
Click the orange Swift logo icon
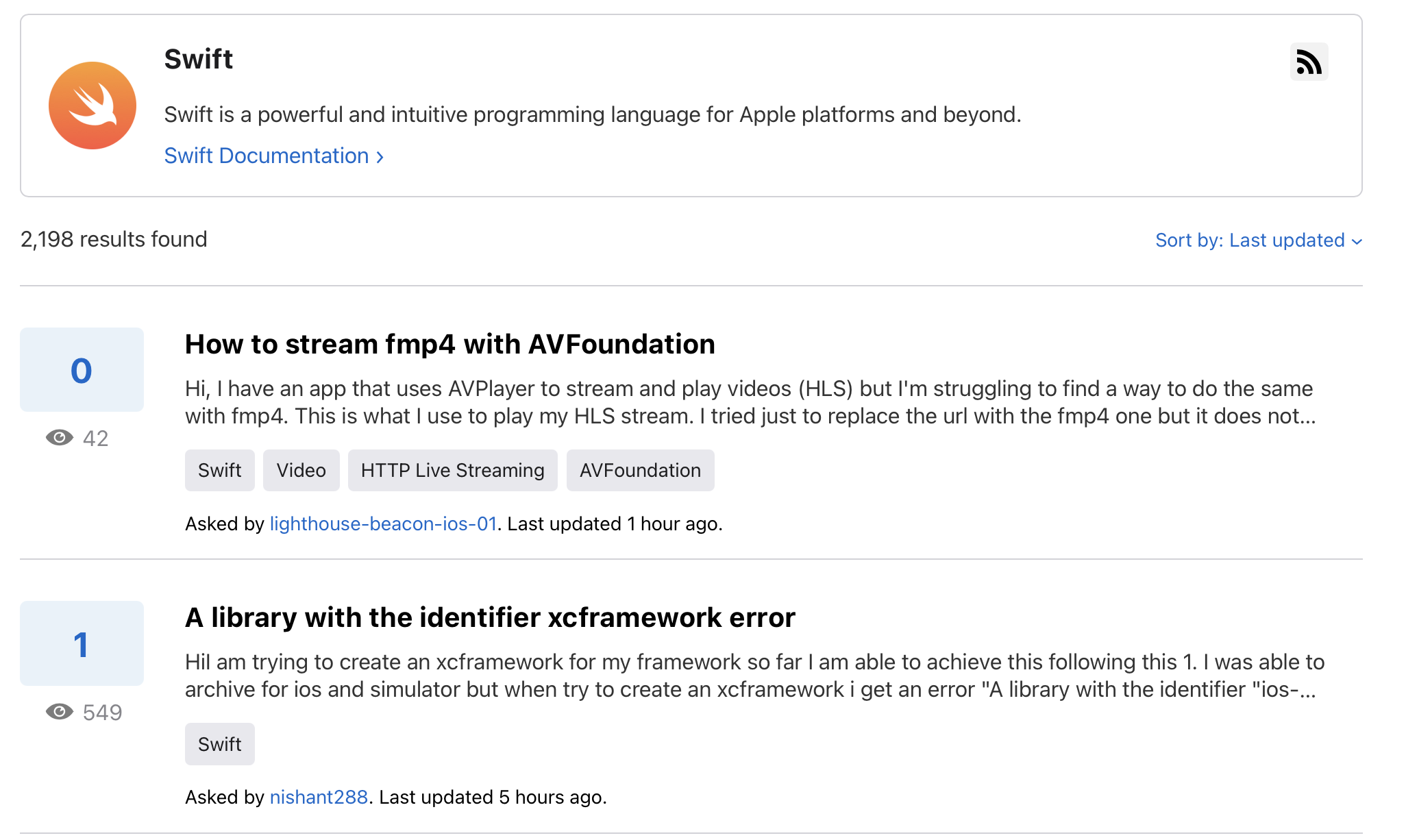[92, 106]
